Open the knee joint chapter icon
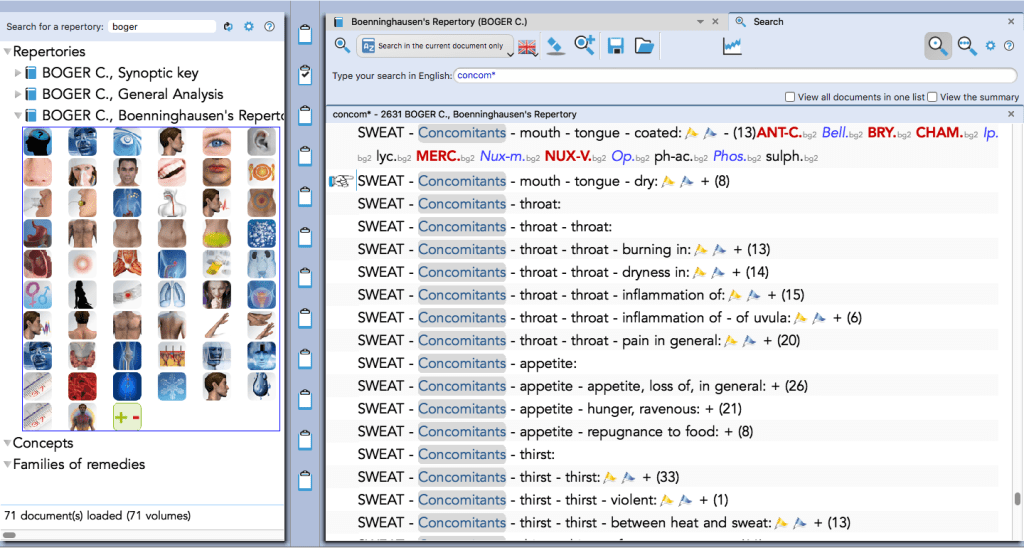The image size is (1024, 548). pyautogui.click(x=127, y=356)
